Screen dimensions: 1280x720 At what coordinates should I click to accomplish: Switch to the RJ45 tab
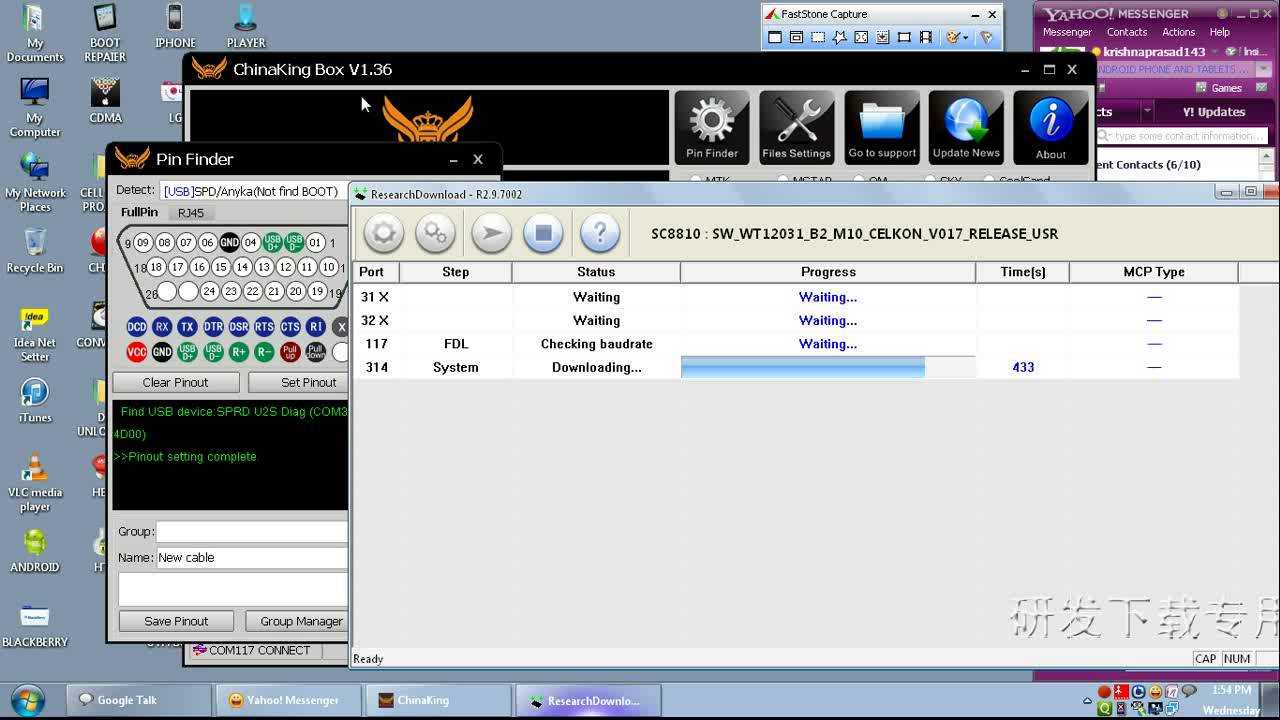click(x=191, y=213)
